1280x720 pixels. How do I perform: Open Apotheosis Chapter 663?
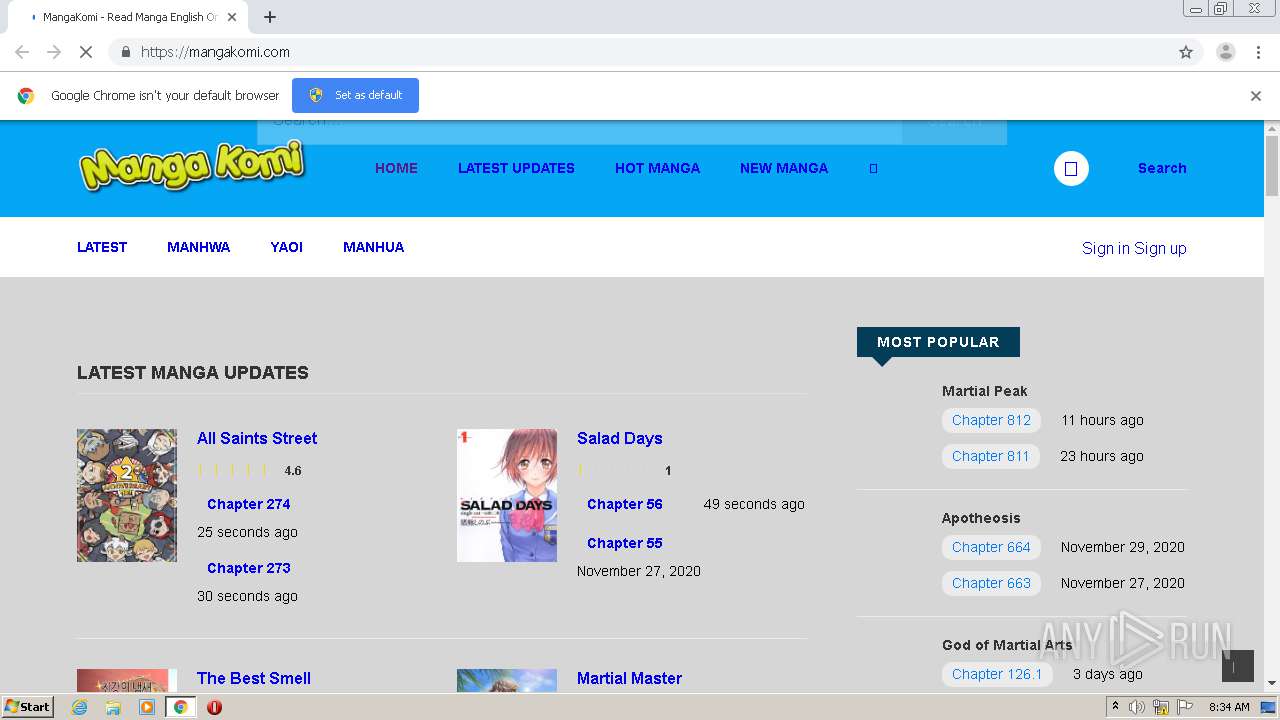tap(991, 583)
